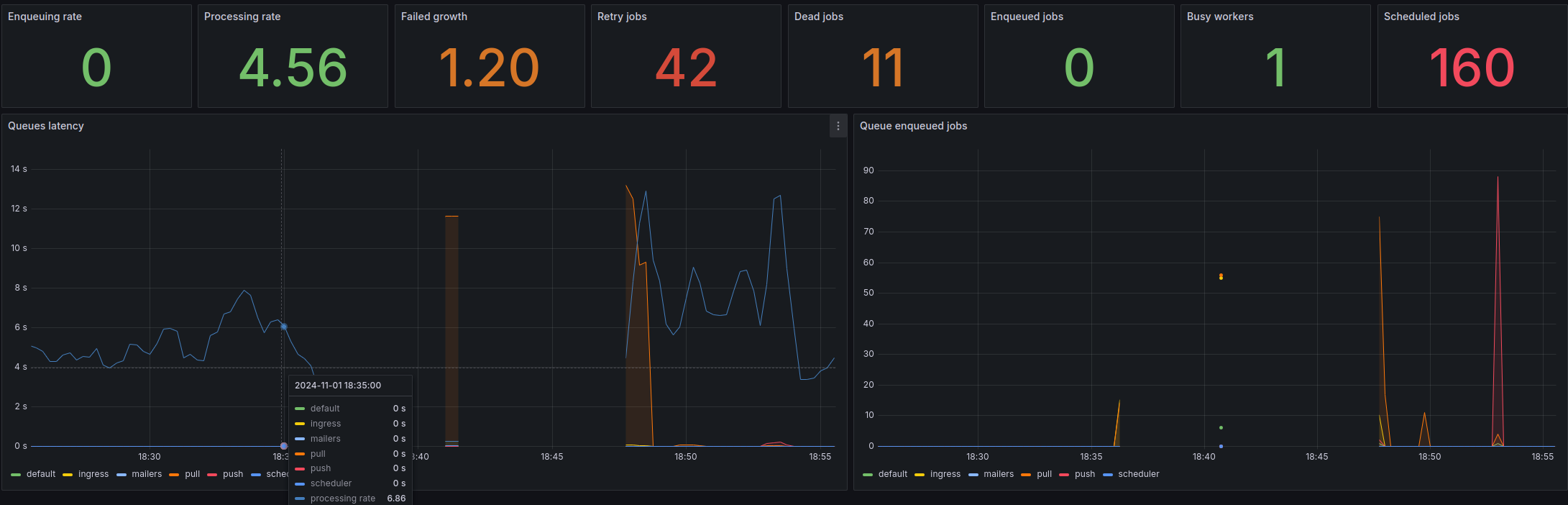1568x505 pixels.
Task: Open the Enqueuing rate panel title menu
Action: 45,17
